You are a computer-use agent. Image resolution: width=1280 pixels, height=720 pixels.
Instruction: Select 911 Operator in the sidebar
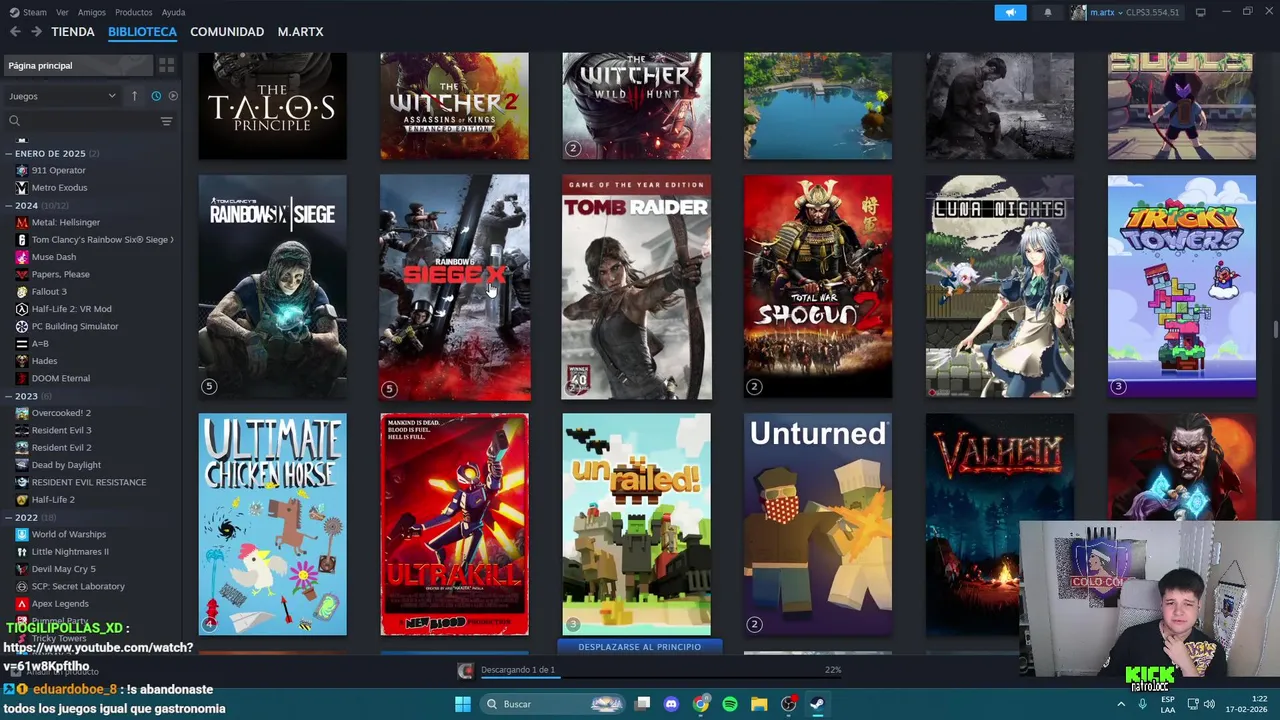(x=58, y=170)
